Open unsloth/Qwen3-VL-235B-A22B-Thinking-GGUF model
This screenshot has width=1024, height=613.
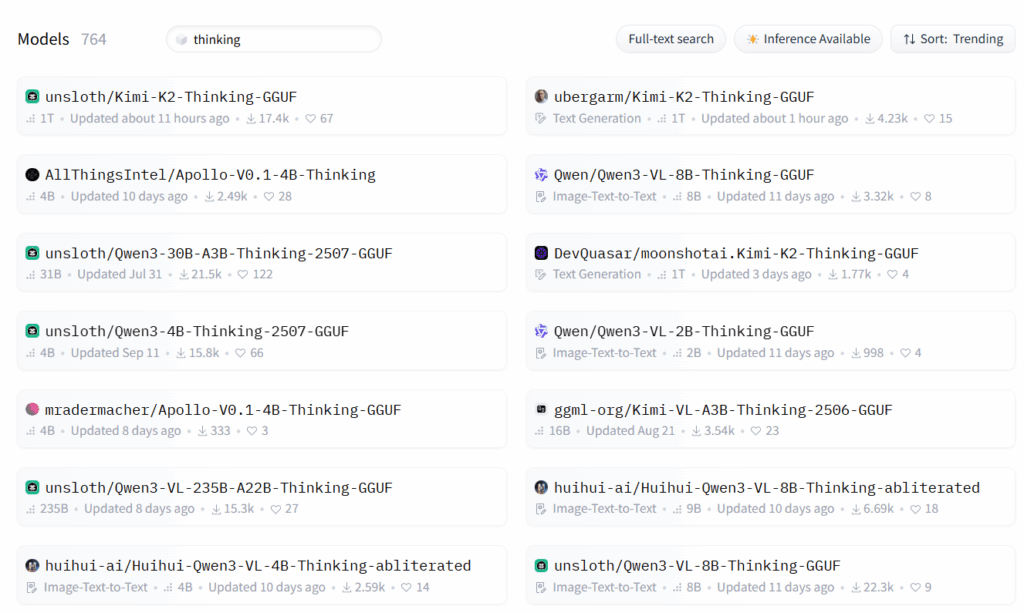click(219, 488)
